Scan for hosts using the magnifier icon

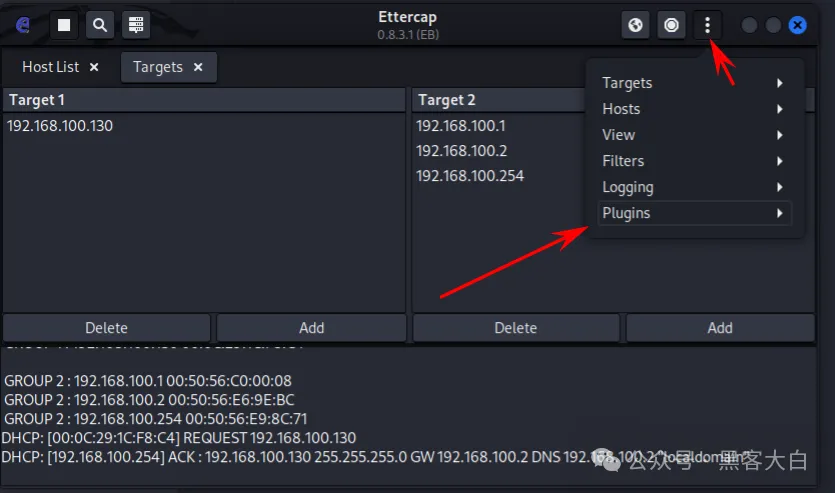100,25
